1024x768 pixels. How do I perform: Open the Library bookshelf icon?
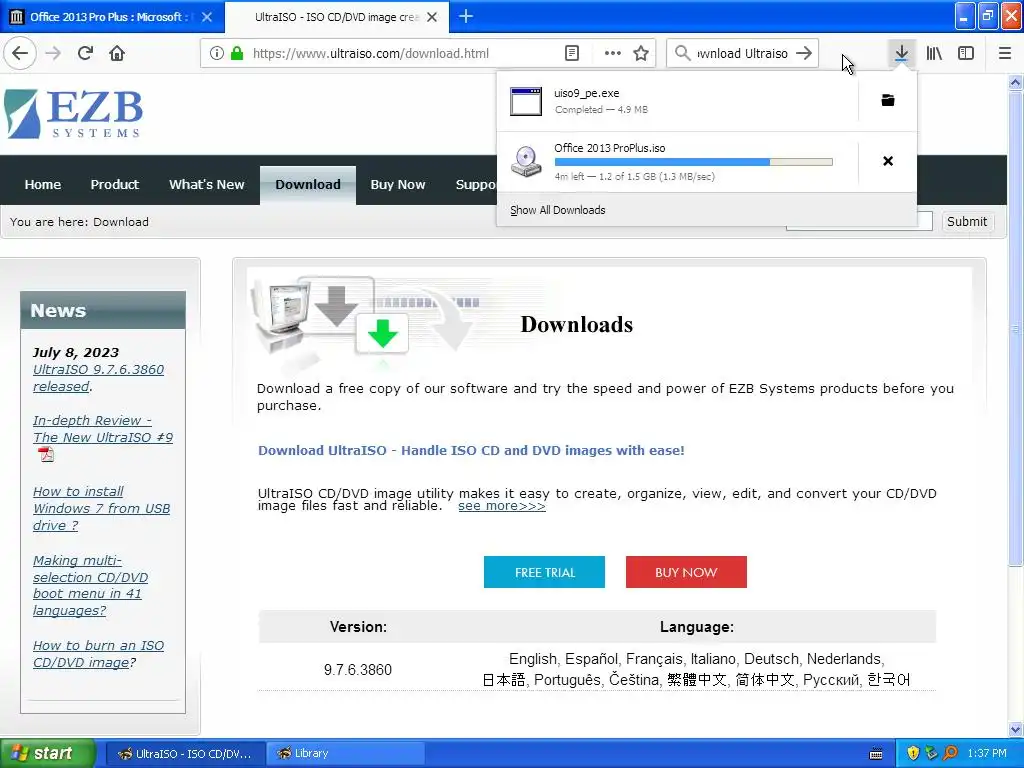(934, 54)
